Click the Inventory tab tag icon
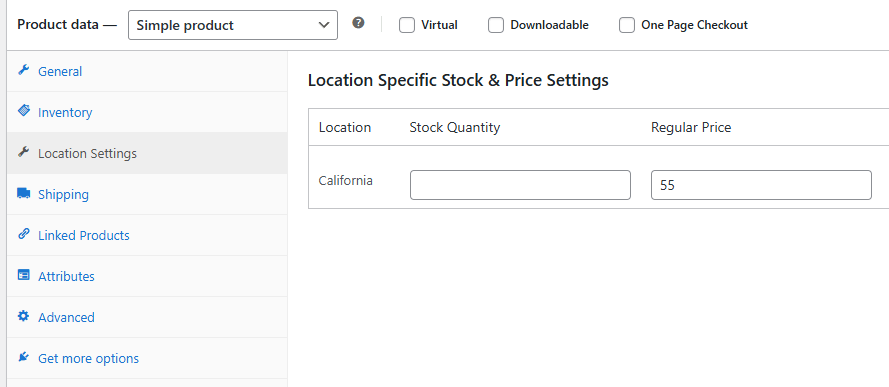The height and width of the screenshot is (387, 889). point(23,110)
